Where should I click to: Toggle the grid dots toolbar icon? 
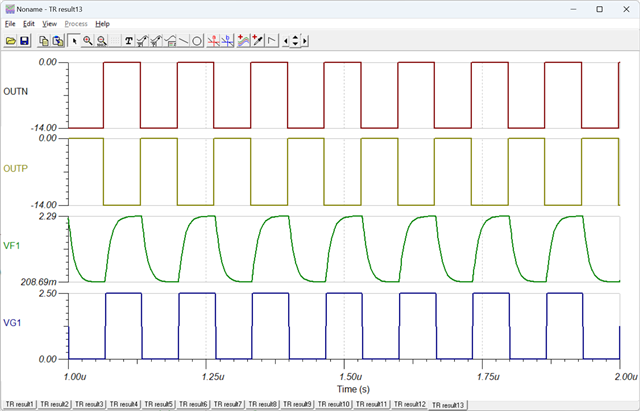[115, 41]
